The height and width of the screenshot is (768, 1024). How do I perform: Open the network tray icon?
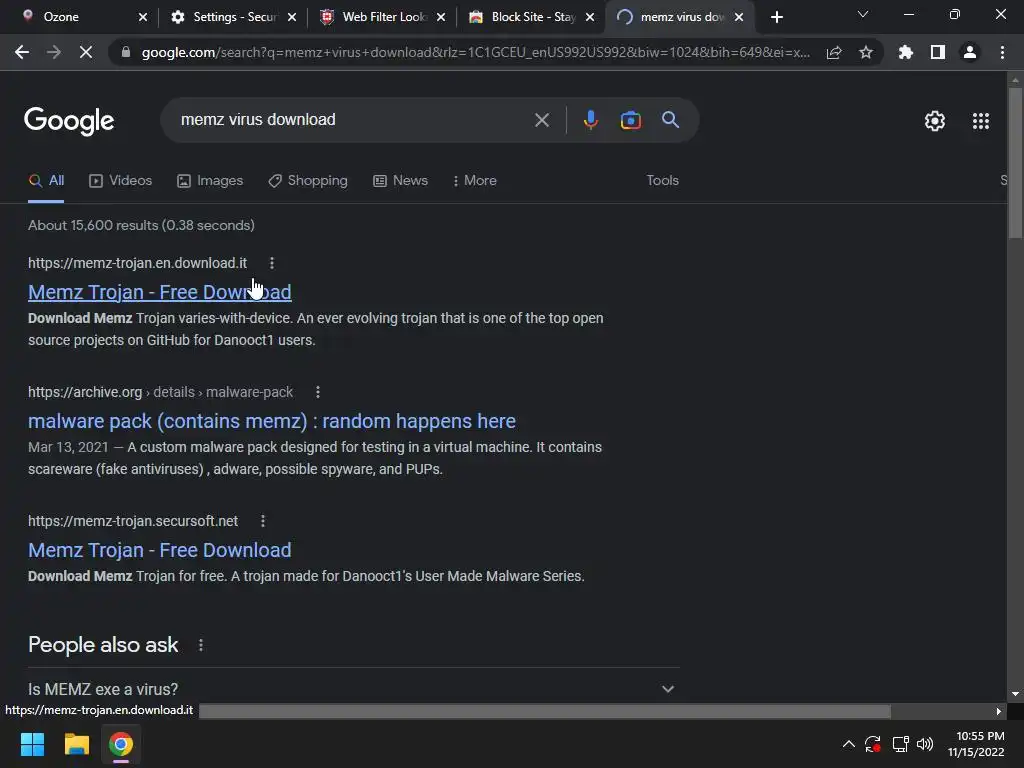(x=900, y=744)
